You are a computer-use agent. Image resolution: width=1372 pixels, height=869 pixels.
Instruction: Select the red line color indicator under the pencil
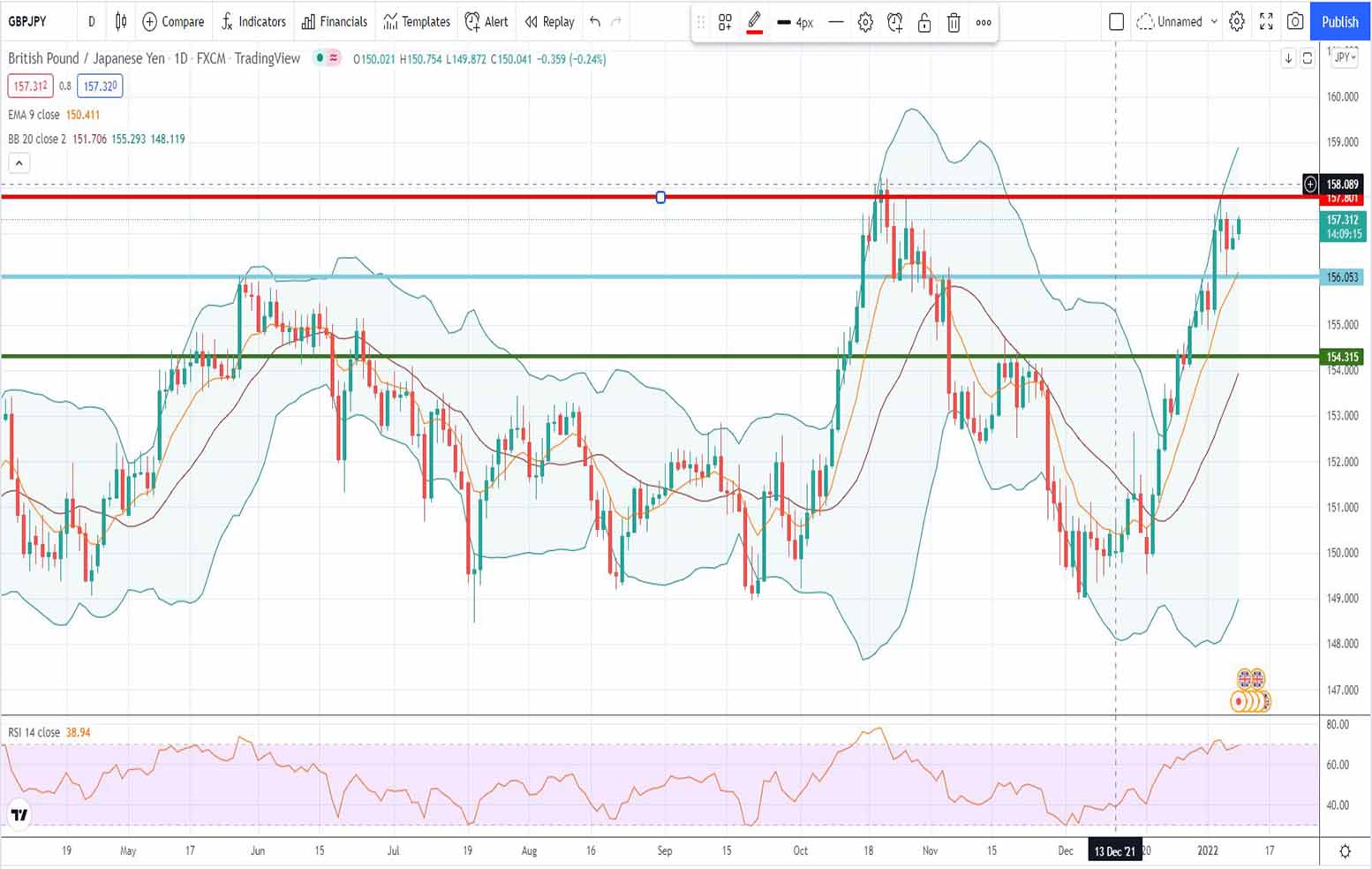[753, 32]
